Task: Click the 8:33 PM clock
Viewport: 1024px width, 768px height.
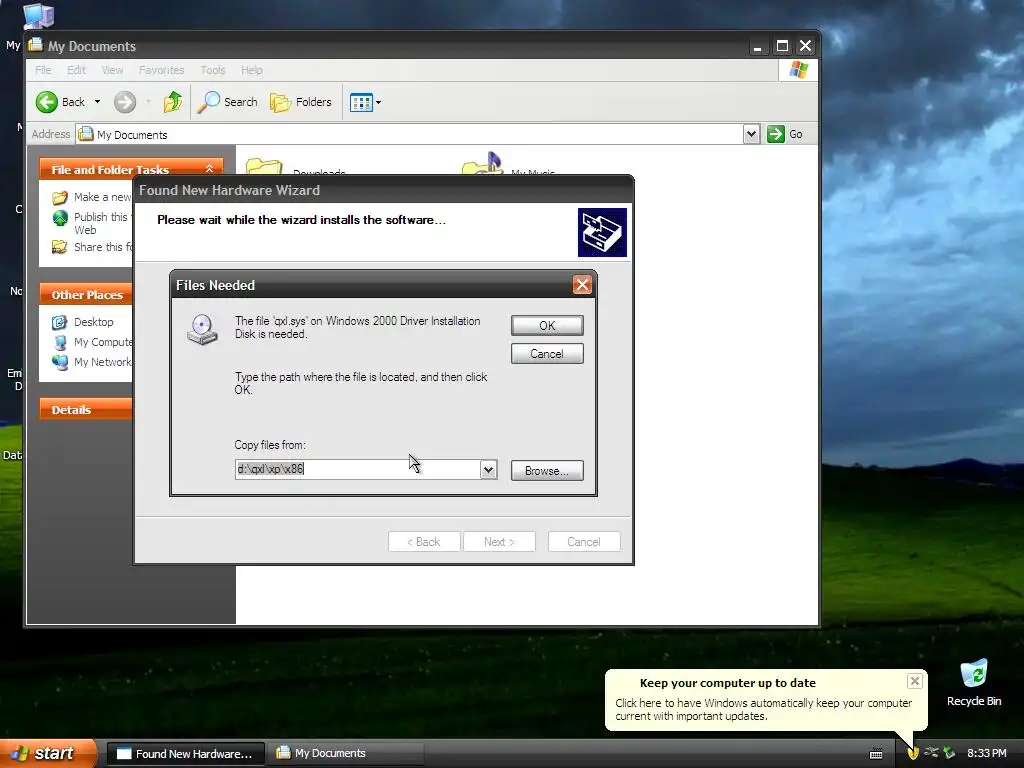Action: click(986, 753)
